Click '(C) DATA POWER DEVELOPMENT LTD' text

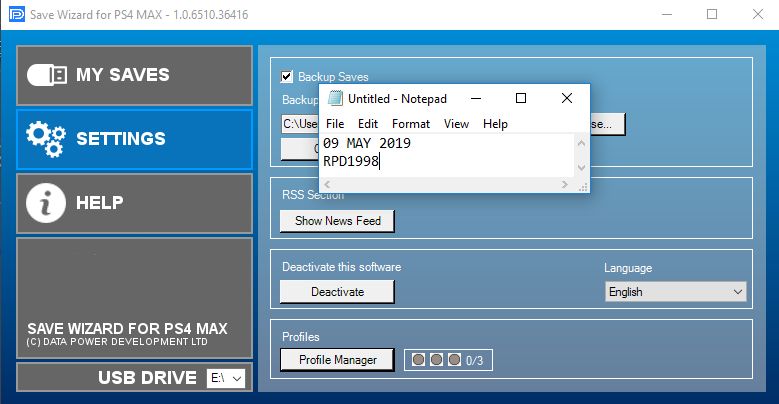117,342
